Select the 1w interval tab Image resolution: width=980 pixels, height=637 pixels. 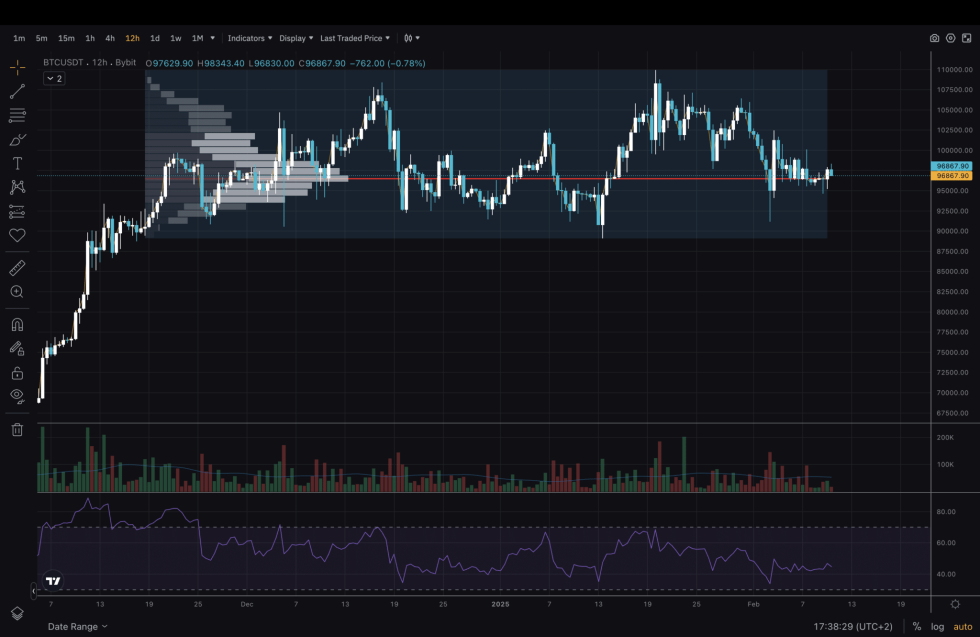click(x=175, y=38)
